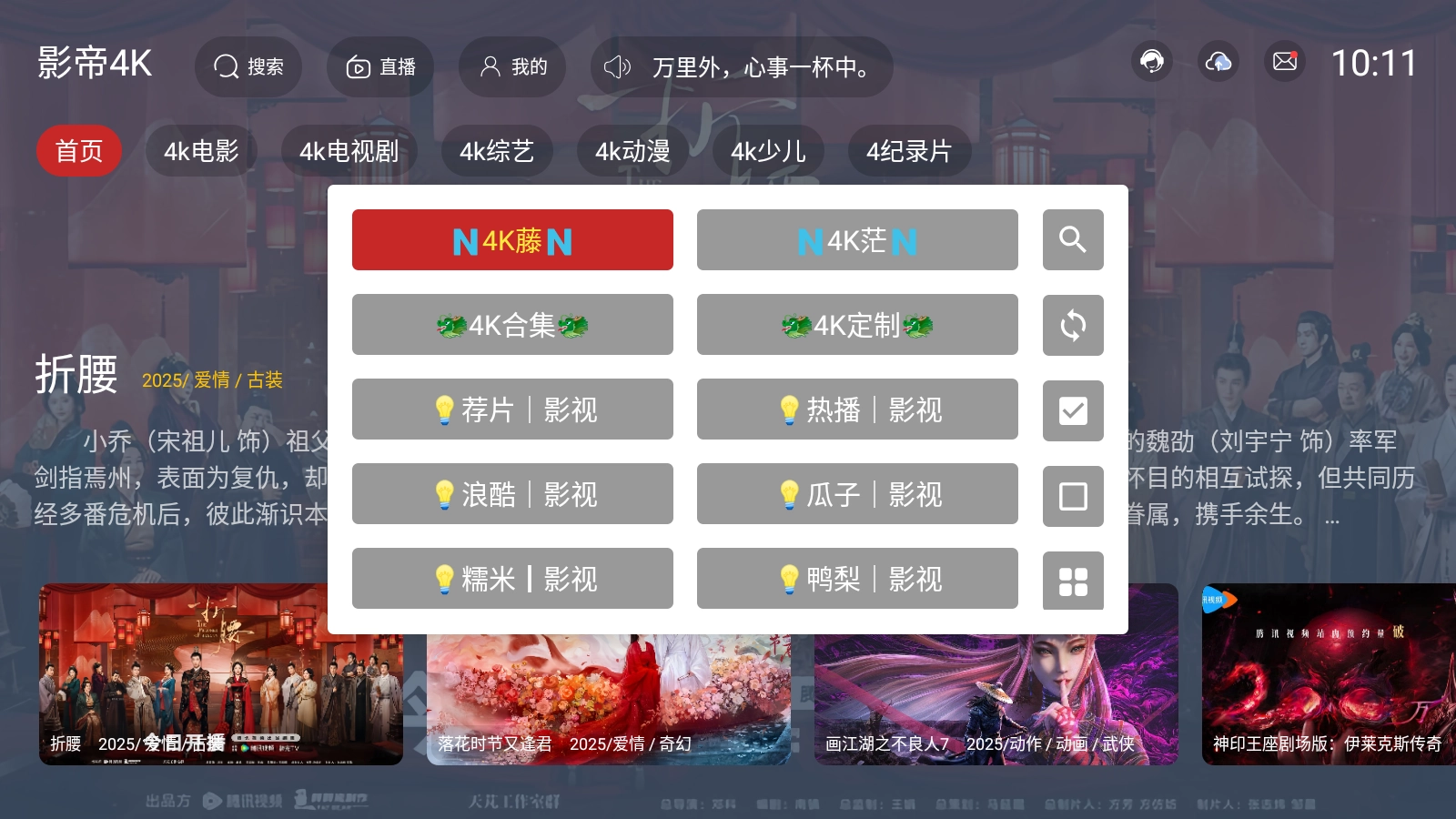Switch to the 4k电视剧 tab
1456x819 pixels.
coord(349,151)
